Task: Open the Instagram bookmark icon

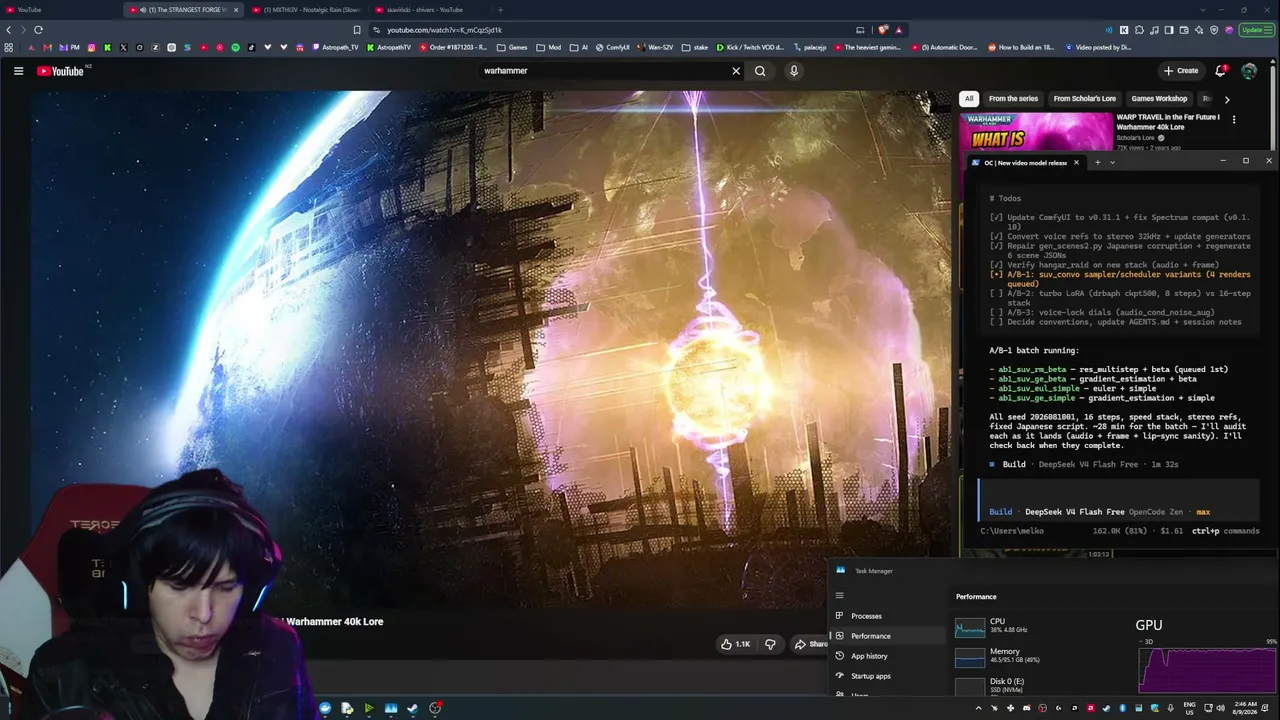Action: pyautogui.click(x=92, y=47)
